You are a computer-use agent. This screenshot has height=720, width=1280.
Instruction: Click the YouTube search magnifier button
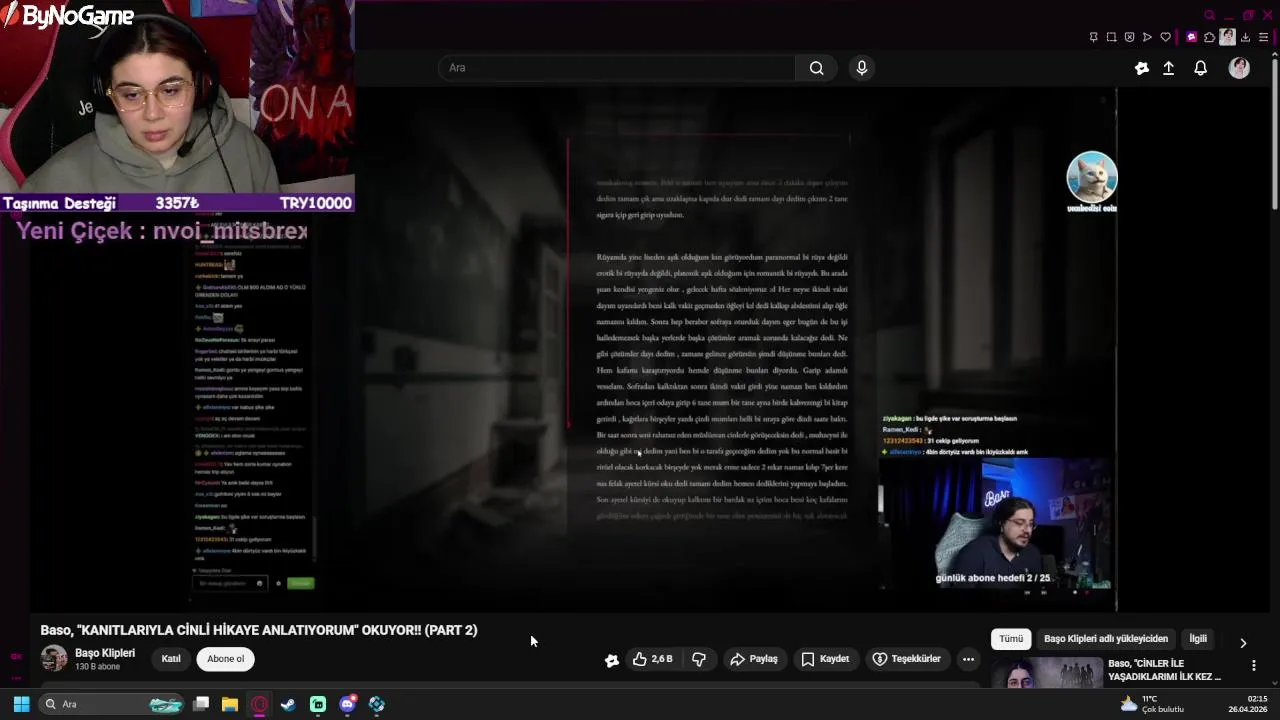(x=817, y=68)
